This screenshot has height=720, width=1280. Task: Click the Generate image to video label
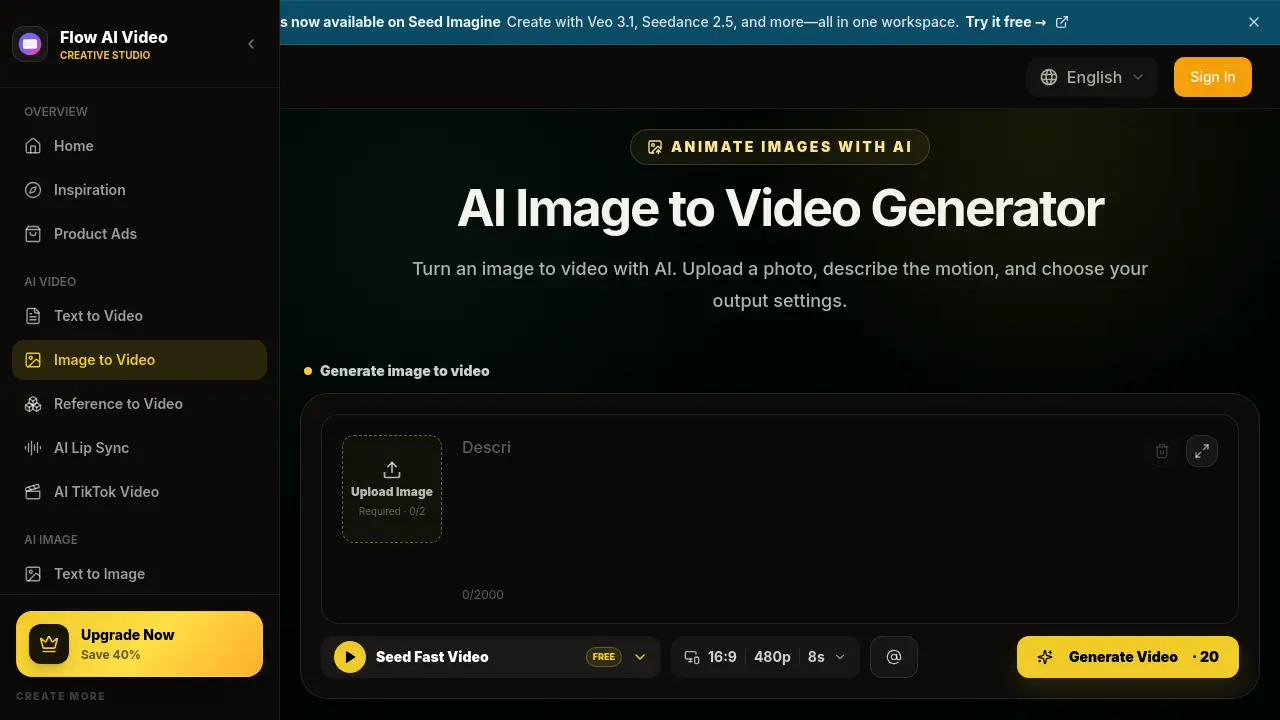pos(405,371)
